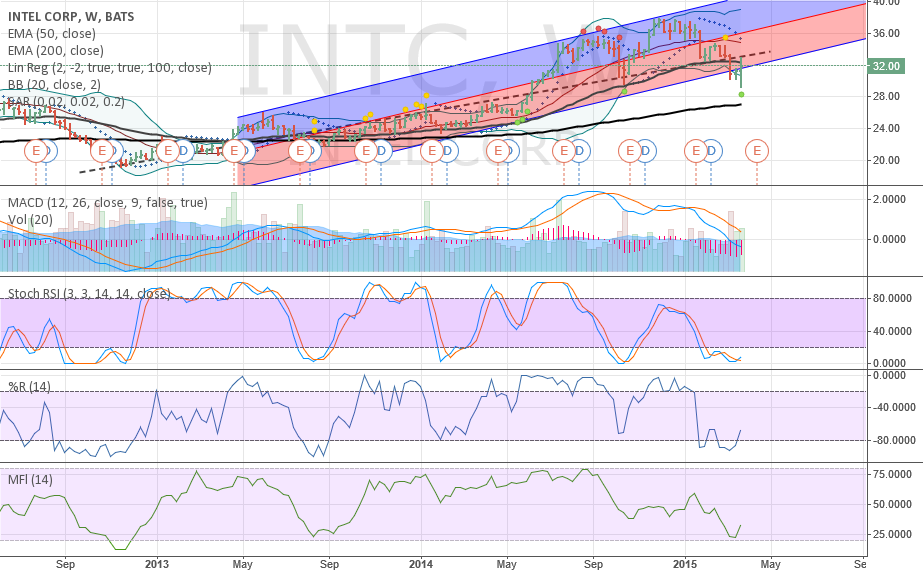Open the Lin Reg indicator legend entry
923x577 pixels.
[x=109, y=68]
